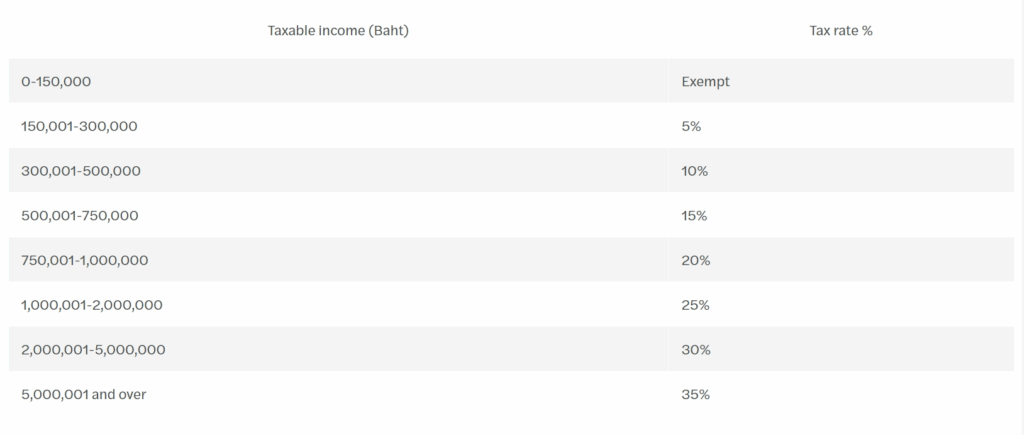Click the 25% tax rate cell
Screen dimensions: 1024x435
click(841, 305)
